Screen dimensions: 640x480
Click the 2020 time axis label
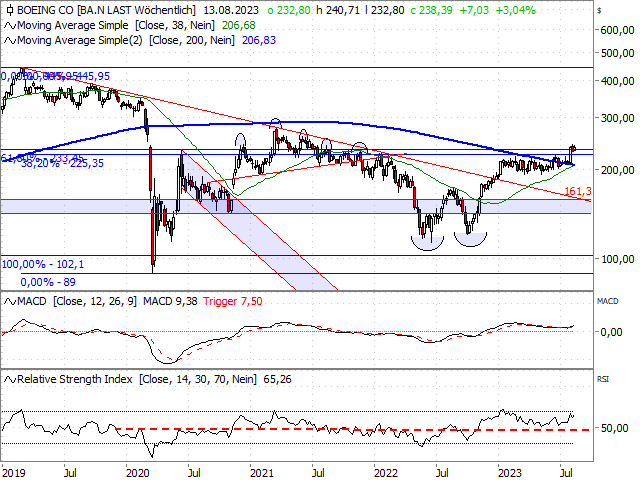click(x=138, y=473)
